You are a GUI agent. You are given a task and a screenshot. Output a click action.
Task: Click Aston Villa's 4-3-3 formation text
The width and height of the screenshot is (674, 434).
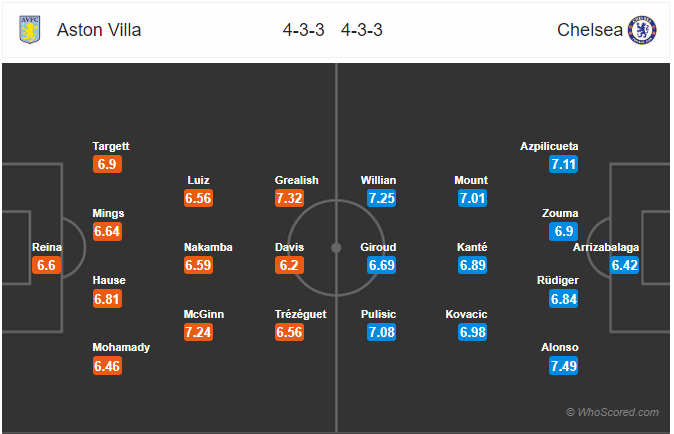pos(303,30)
